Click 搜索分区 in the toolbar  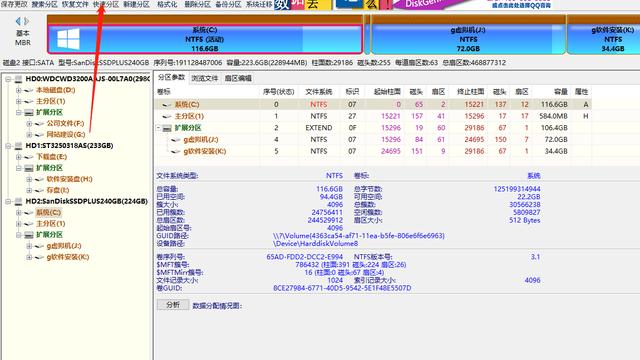(x=44, y=4)
